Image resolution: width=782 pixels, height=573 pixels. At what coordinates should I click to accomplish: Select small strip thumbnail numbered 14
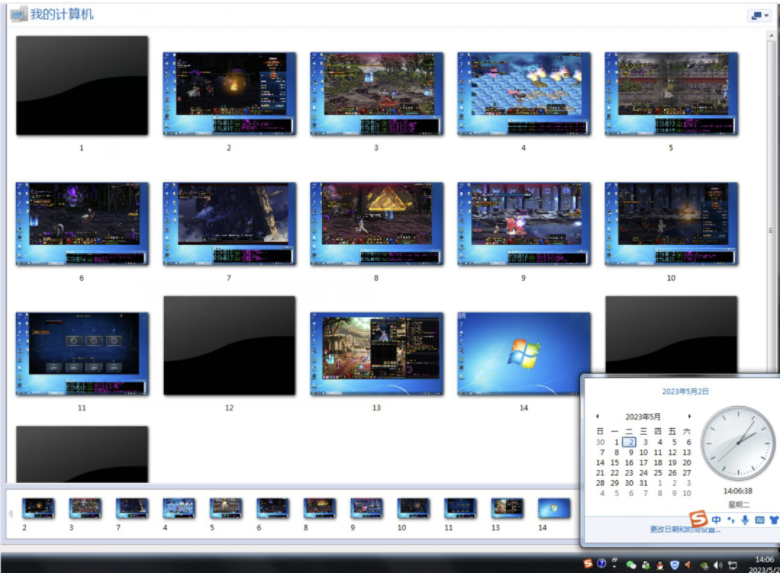(x=554, y=508)
